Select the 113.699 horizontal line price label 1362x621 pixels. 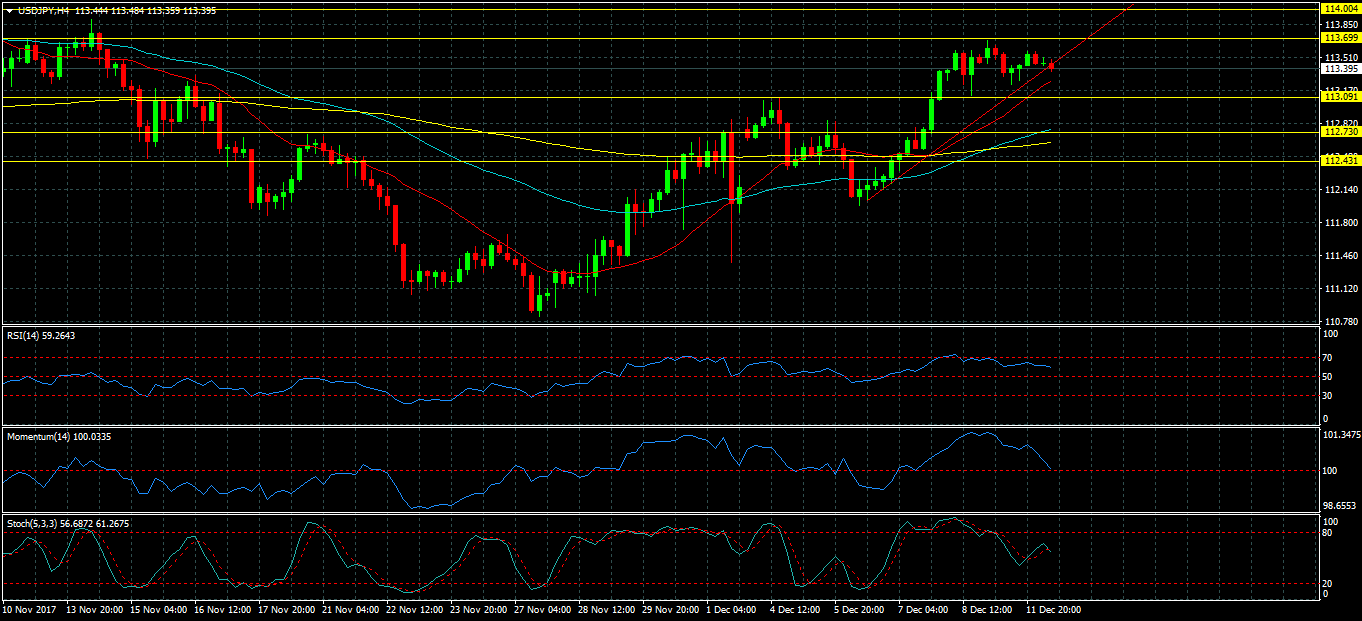tap(1340, 38)
